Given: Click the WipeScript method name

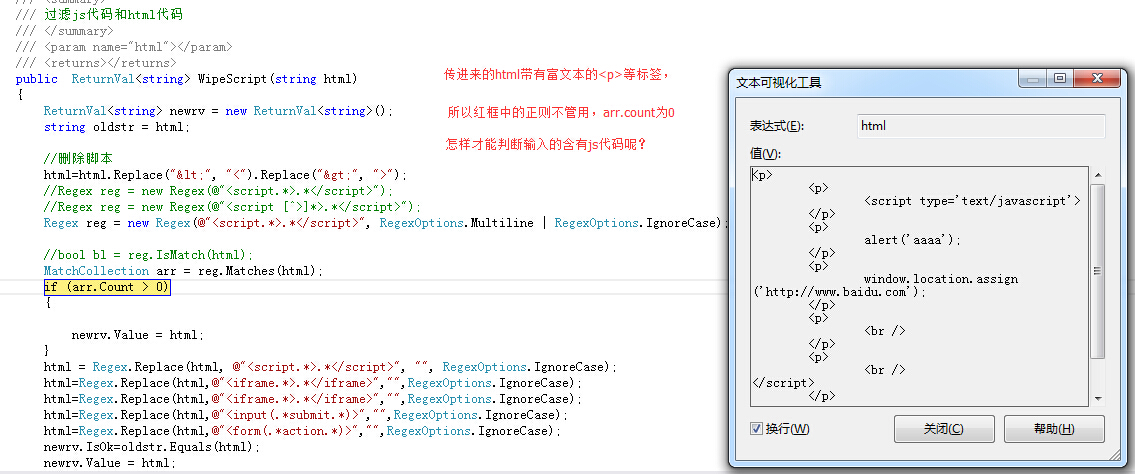Looking at the screenshot, I should coord(232,79).
